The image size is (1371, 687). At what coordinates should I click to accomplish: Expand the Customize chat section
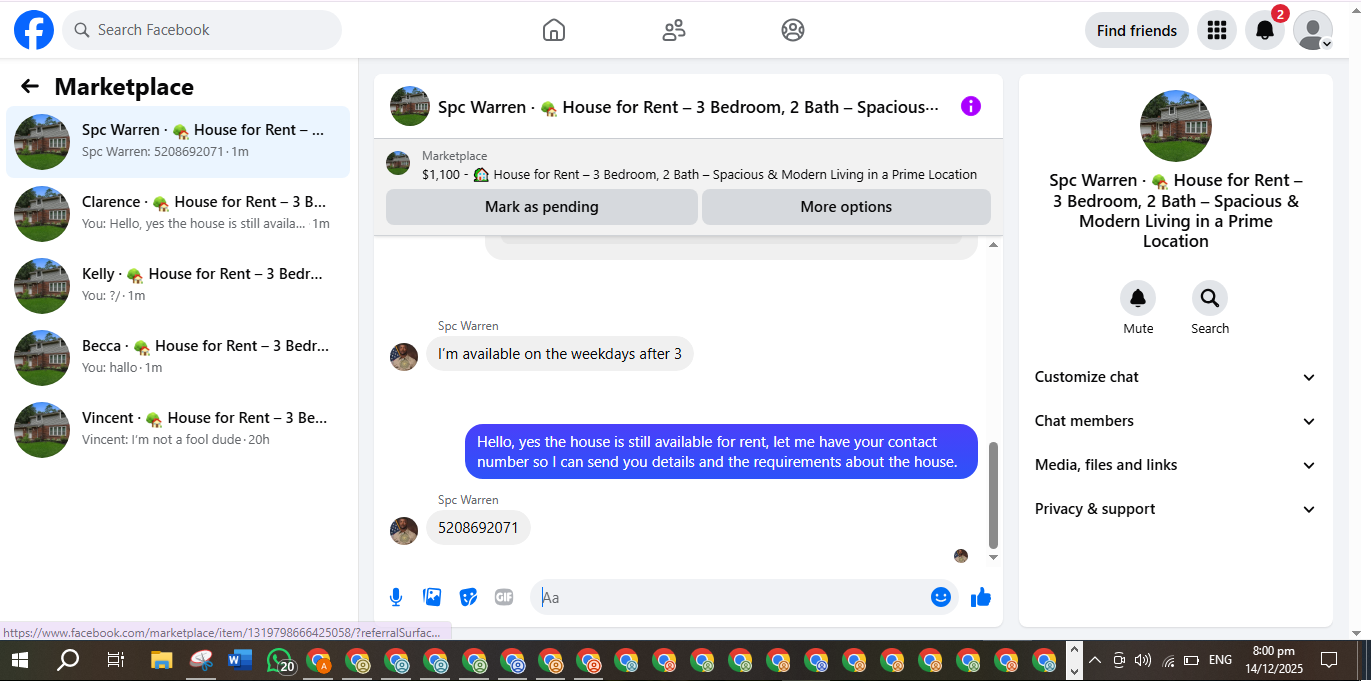(1176, 377)
